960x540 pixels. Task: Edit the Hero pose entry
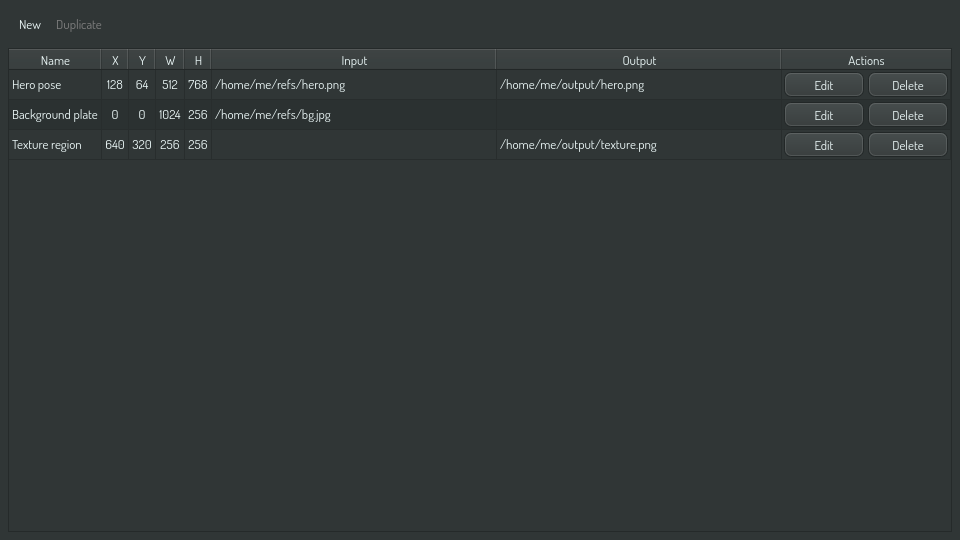tap(823, 85)
